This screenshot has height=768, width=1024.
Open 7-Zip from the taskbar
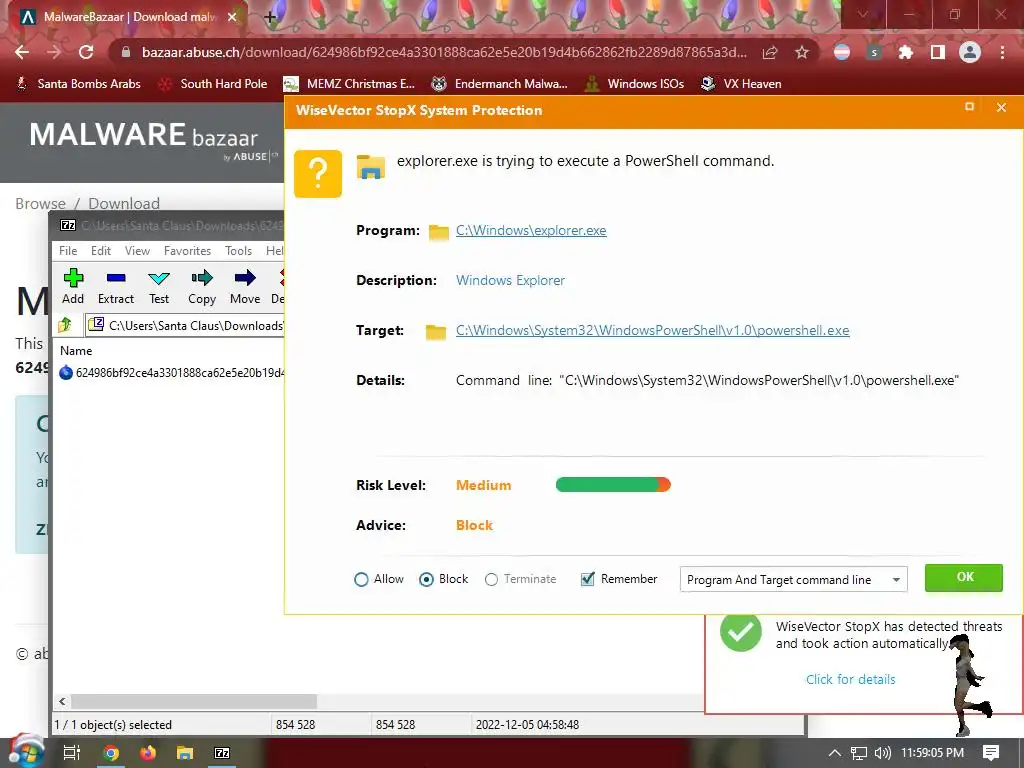[x=222, y=753]
